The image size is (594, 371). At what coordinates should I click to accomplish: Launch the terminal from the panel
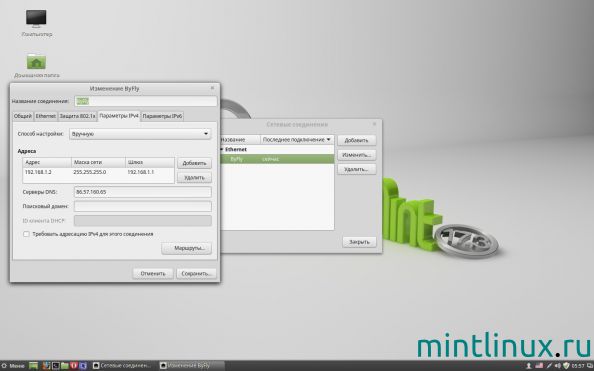tap(55, 366)
